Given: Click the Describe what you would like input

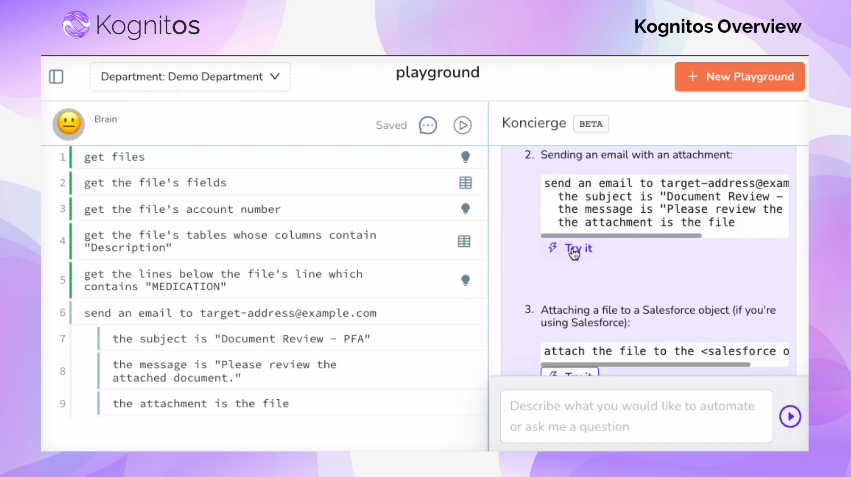Looking at the screenshot, I should coord(636,416).
